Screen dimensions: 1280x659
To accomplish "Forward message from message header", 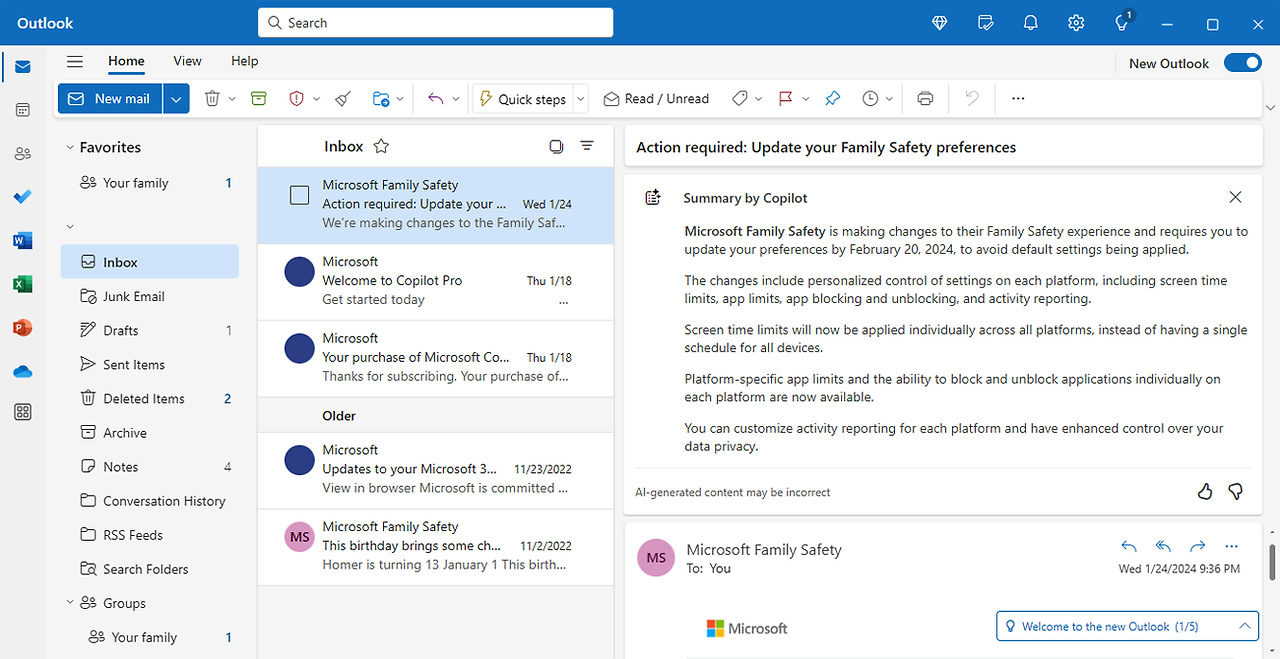I will click(x=1197, y=546).
